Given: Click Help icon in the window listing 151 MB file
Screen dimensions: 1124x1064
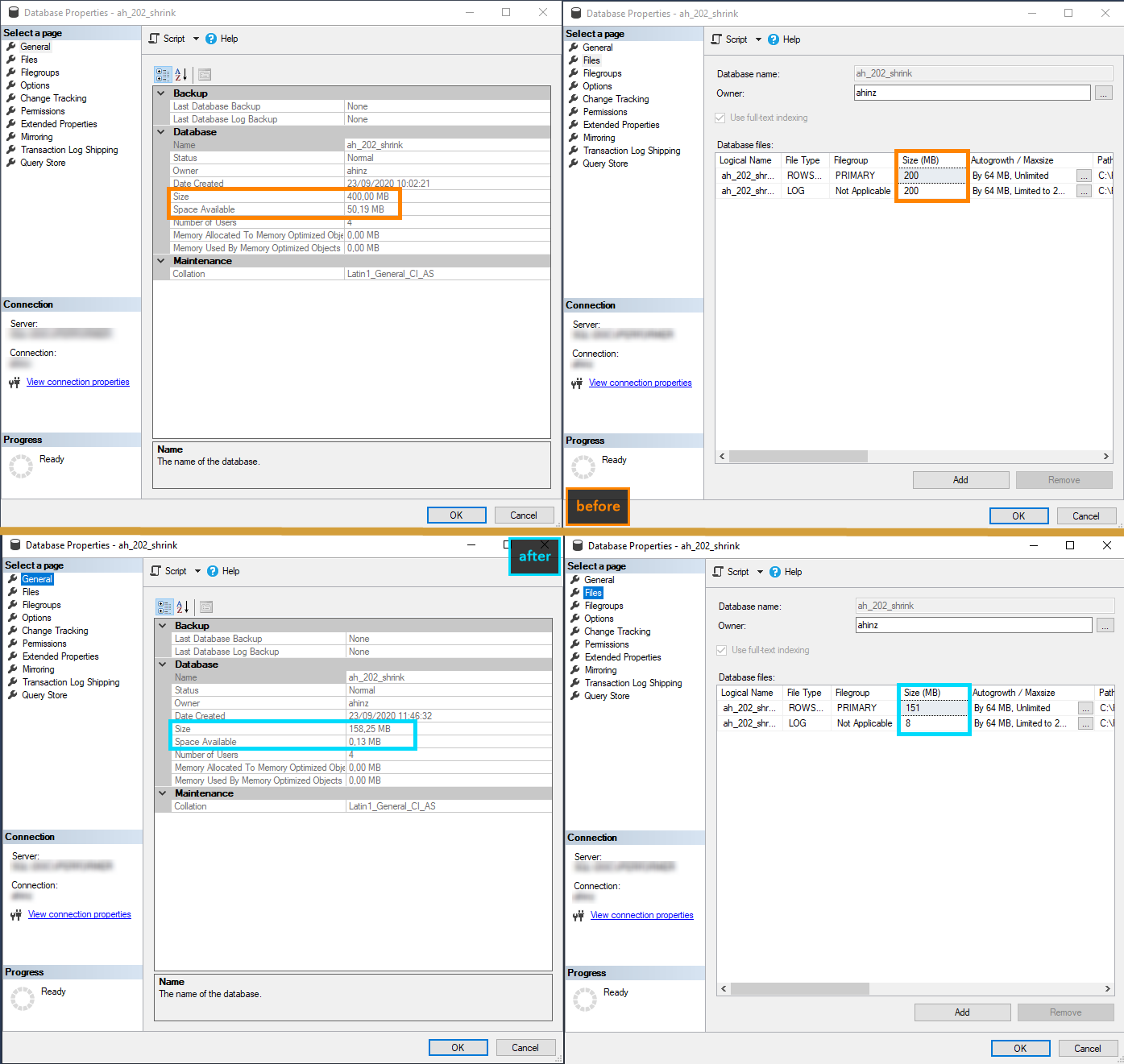Looking at the screenshot, I should click(775, 572).
